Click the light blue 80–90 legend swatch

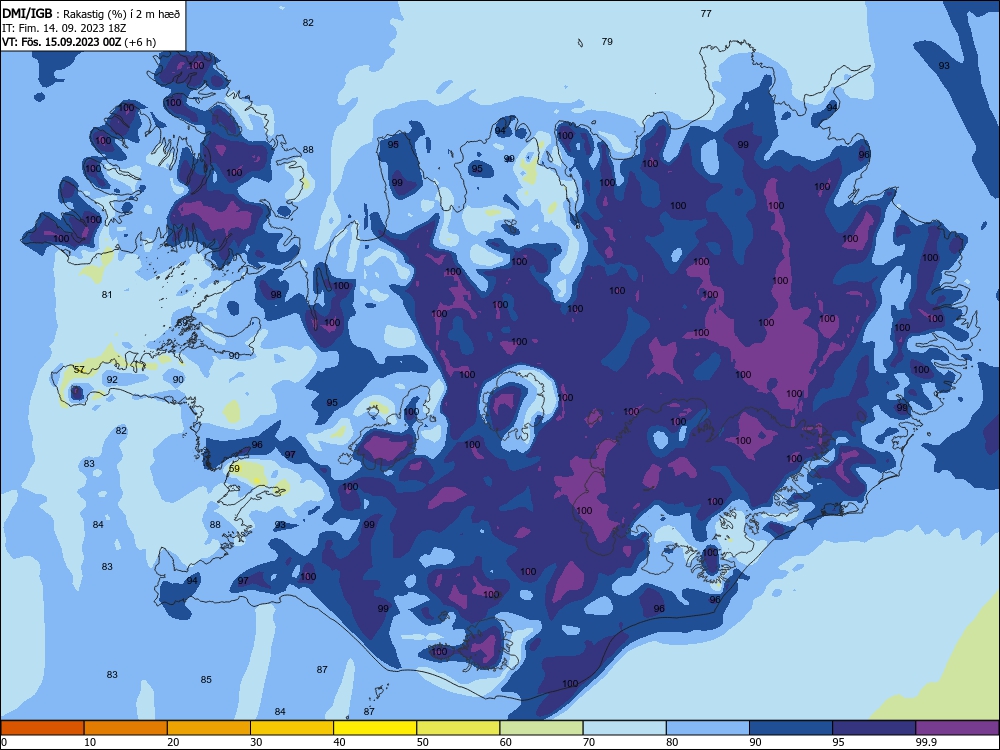pos(708,728)
